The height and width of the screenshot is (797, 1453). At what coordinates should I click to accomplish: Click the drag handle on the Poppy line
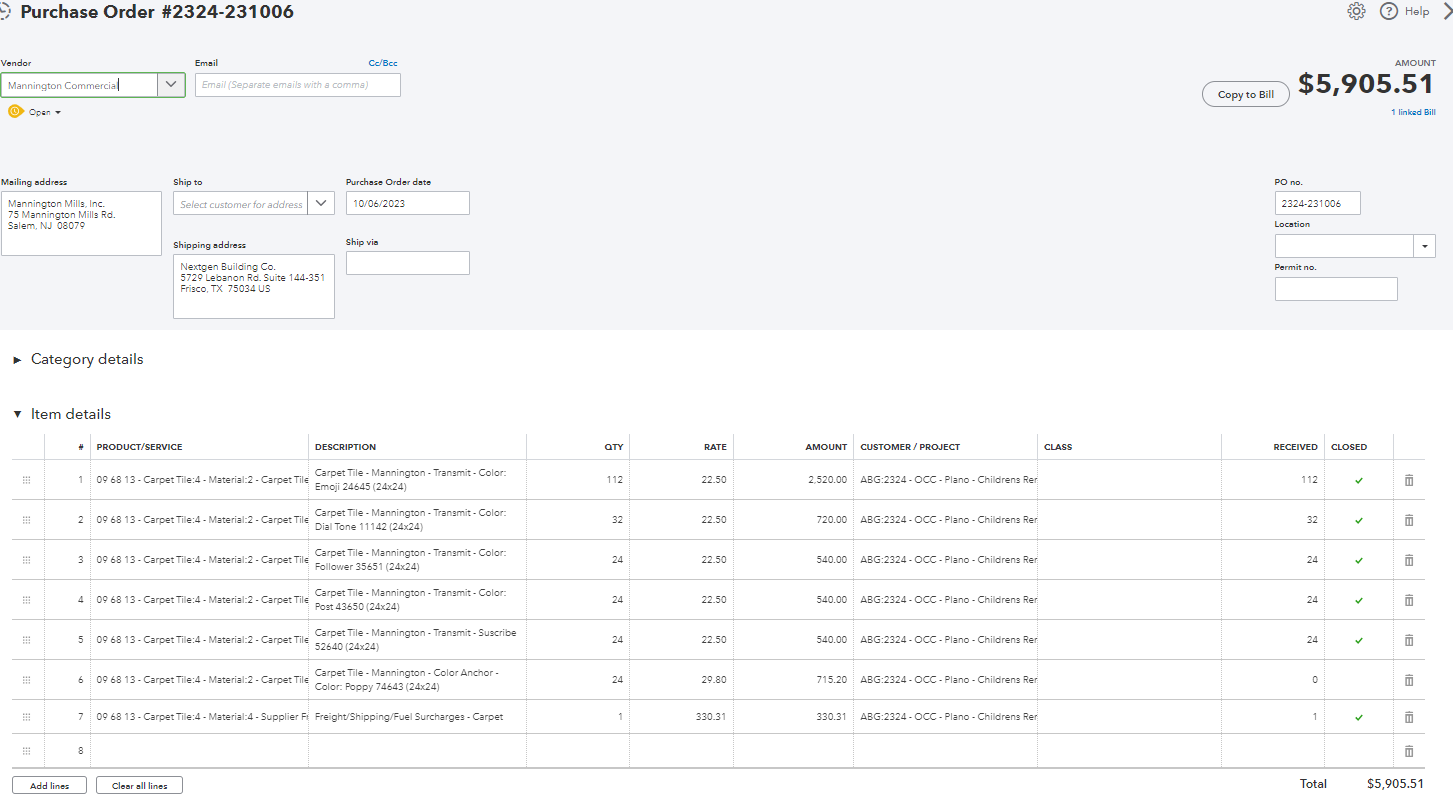point(27,679)
